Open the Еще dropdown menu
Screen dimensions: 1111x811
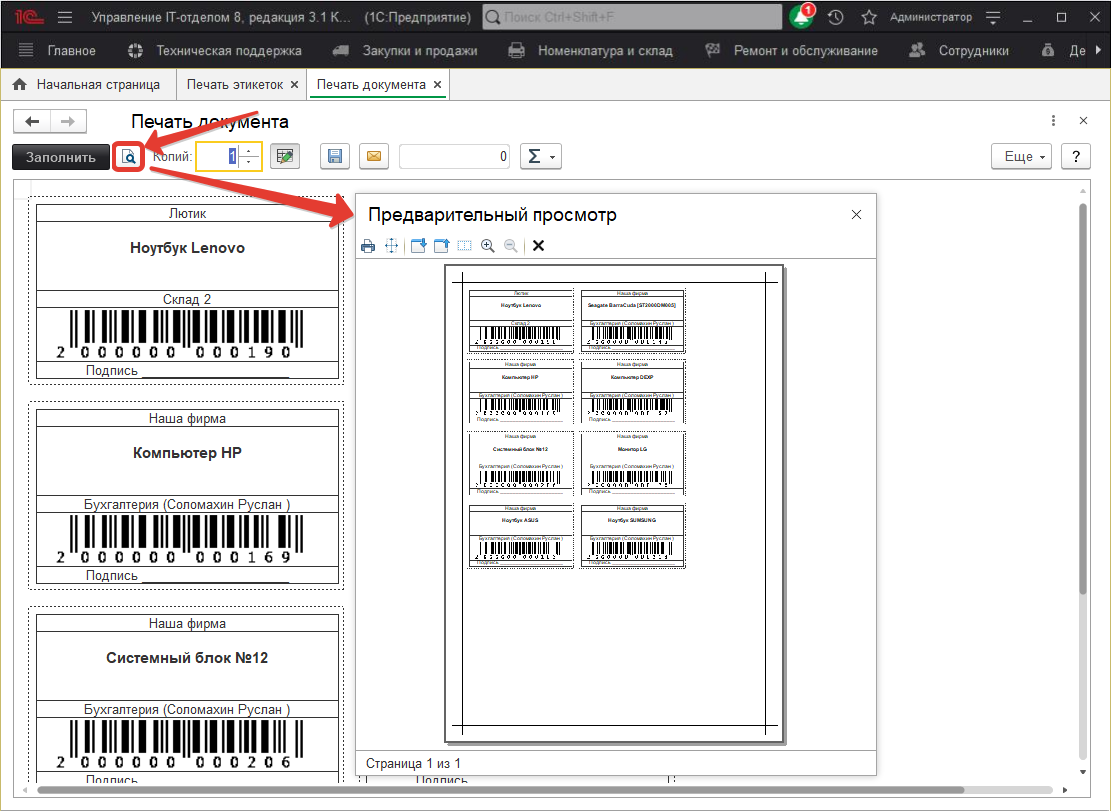click(1022, 157)
